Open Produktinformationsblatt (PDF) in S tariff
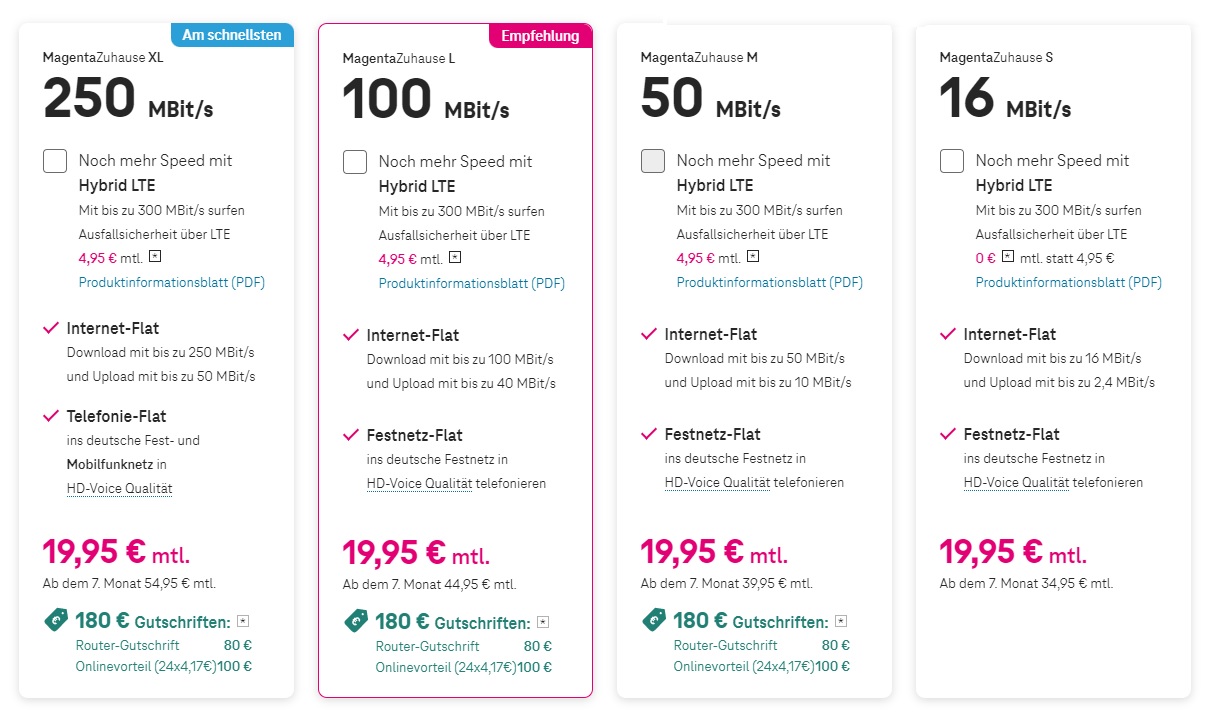 1069,282
